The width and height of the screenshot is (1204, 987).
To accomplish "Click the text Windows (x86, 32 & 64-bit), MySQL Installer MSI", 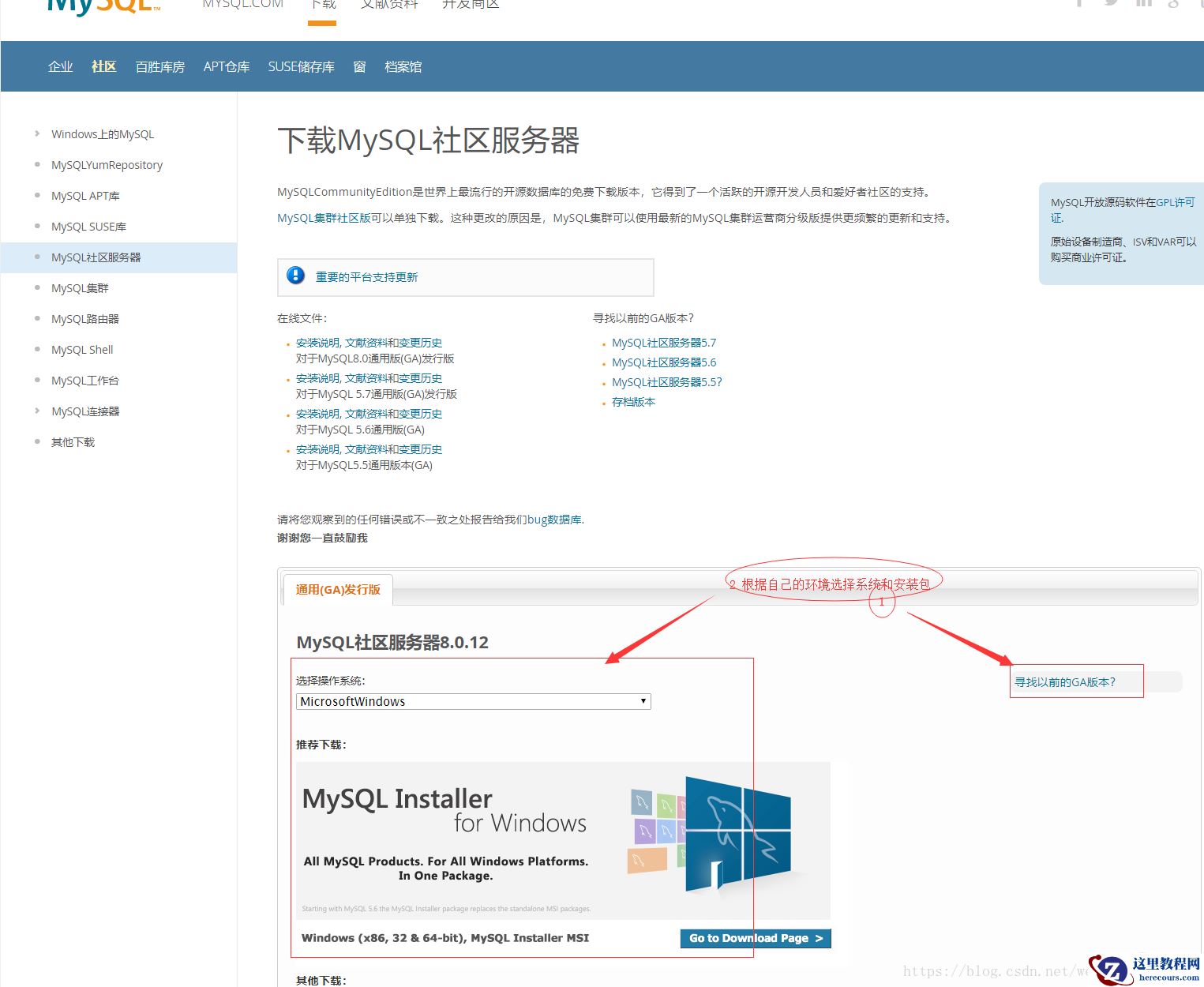I will point(445,938).
